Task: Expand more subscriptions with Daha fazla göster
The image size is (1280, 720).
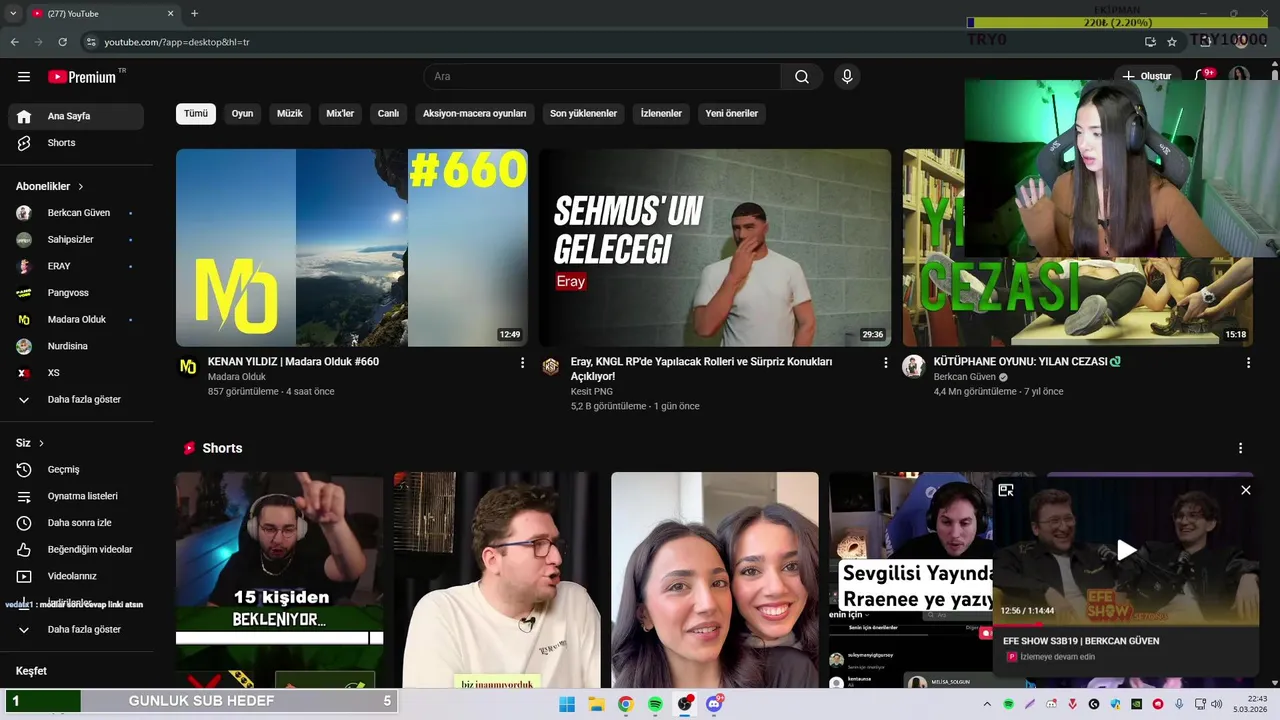Action: tap(76, 400)
